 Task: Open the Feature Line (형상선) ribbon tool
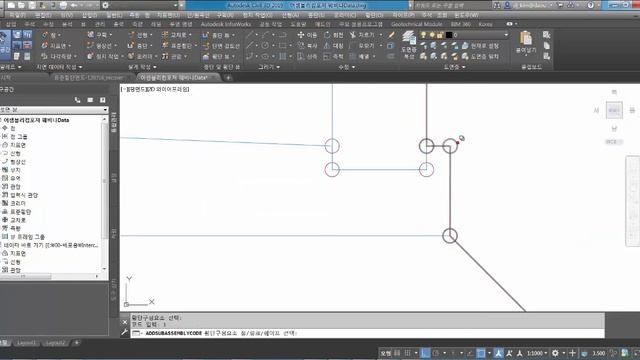coord(102,46)
